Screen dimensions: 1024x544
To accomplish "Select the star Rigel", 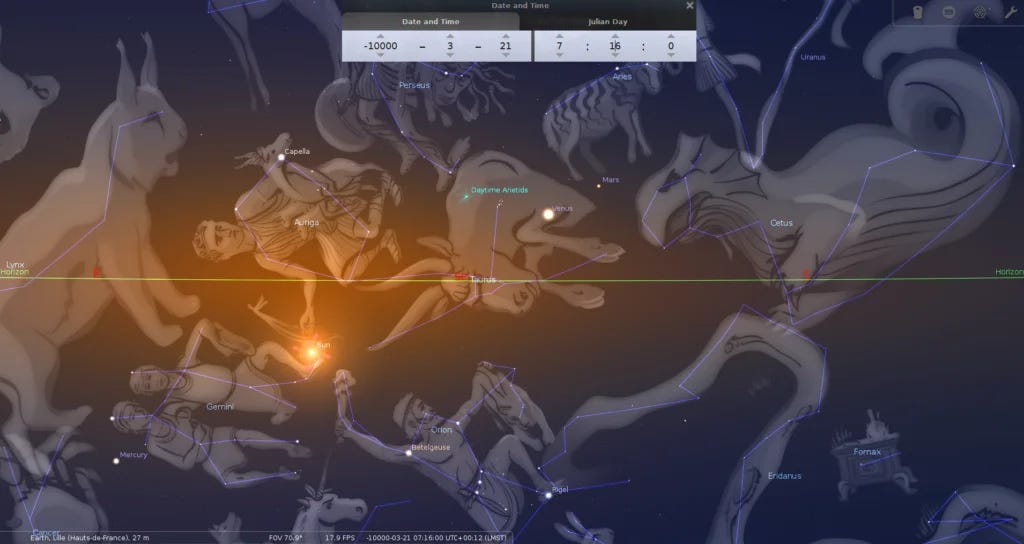I will [x=549, y=496].
